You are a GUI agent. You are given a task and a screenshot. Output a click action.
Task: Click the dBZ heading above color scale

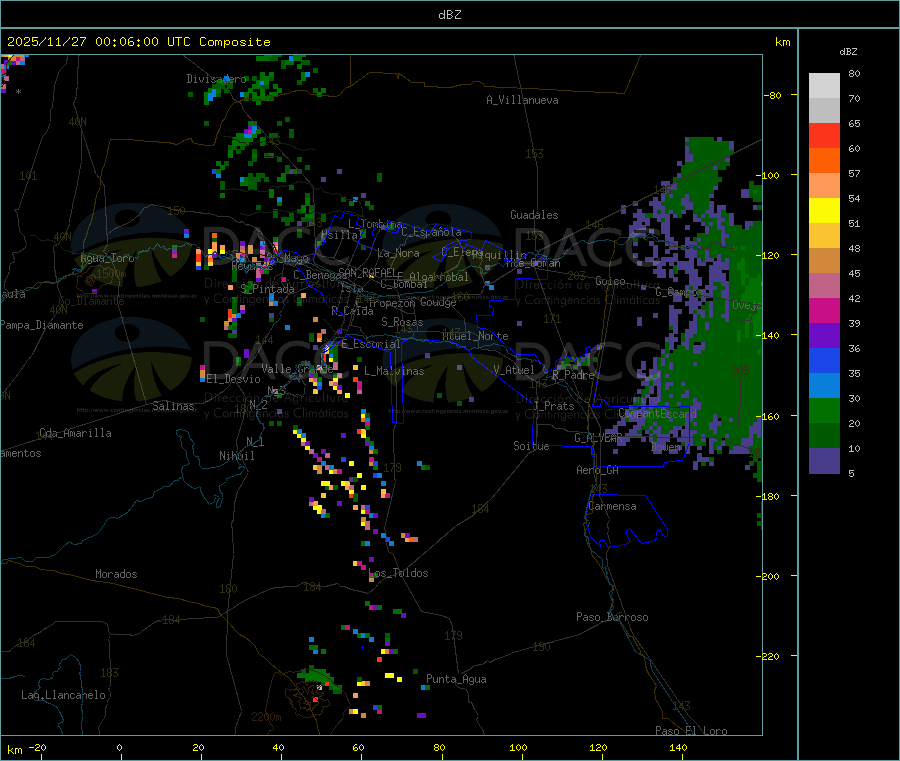[848, 52]
